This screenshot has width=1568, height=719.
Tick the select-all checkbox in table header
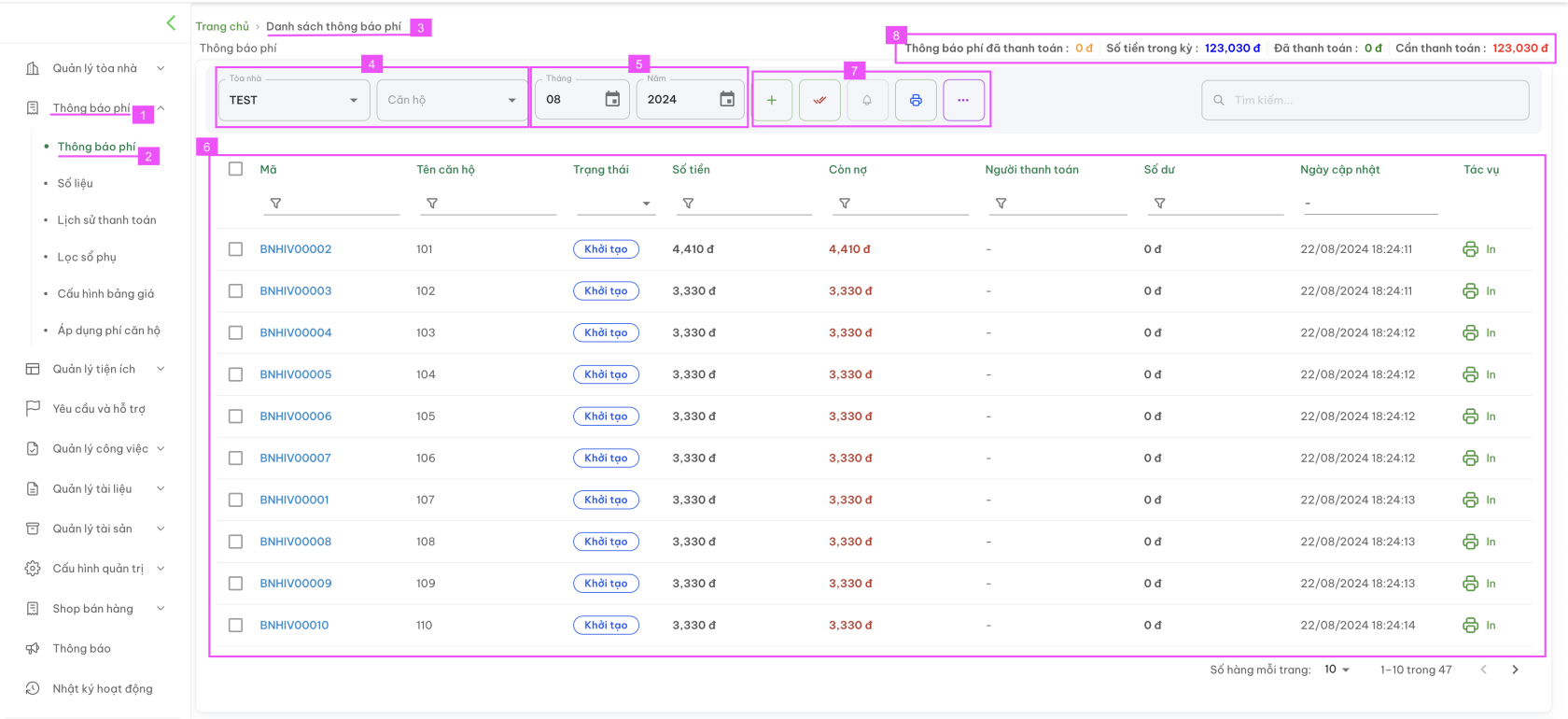[235, 169]
